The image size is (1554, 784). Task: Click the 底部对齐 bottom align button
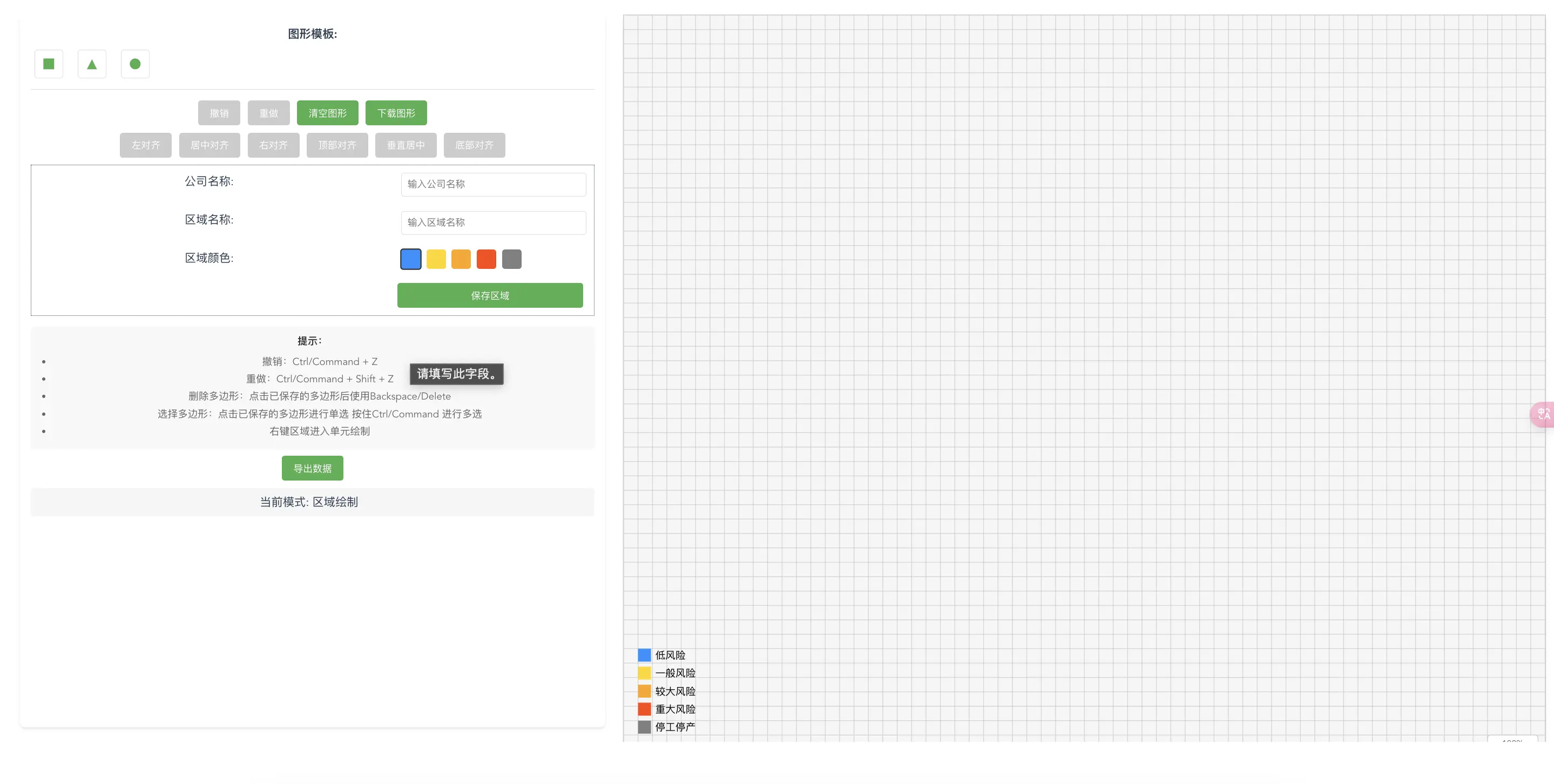(474, 145)
